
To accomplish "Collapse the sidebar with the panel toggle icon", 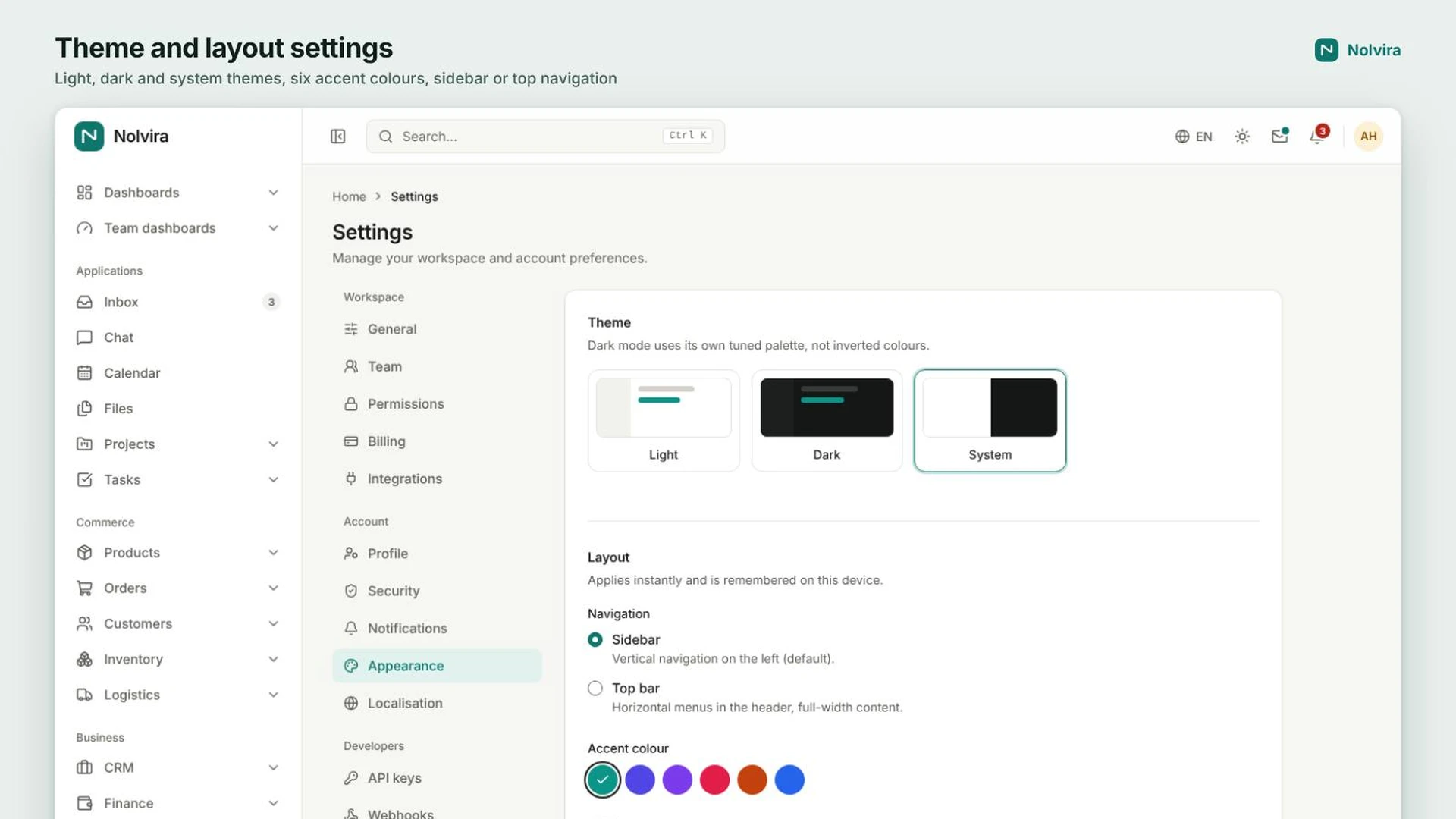I will (338, 136).
